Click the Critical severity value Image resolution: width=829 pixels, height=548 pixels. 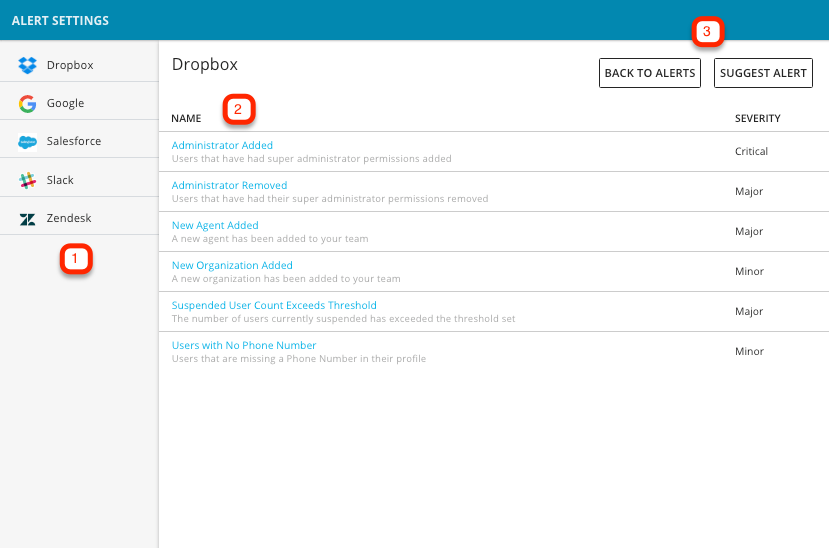(x=751, y=151)
